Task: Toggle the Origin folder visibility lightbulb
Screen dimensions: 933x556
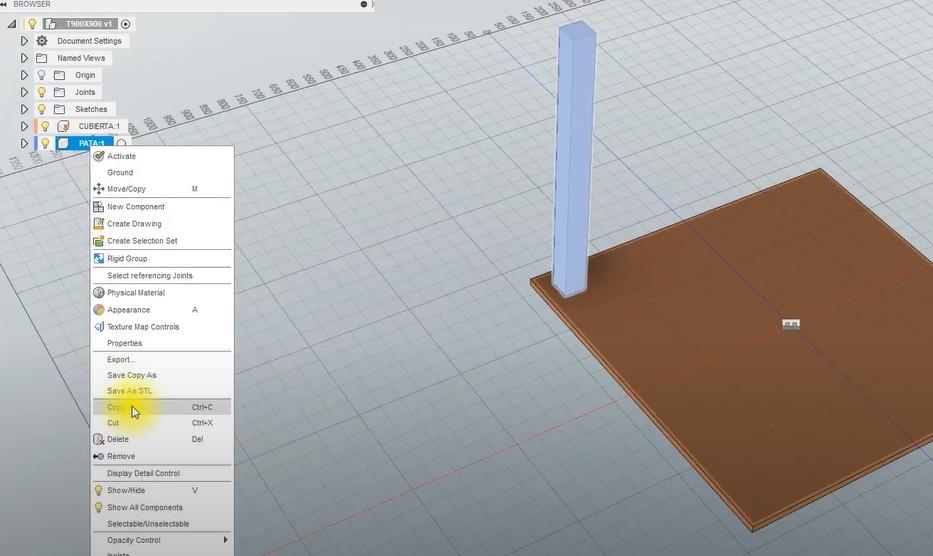Action: [x=42, y=76]
